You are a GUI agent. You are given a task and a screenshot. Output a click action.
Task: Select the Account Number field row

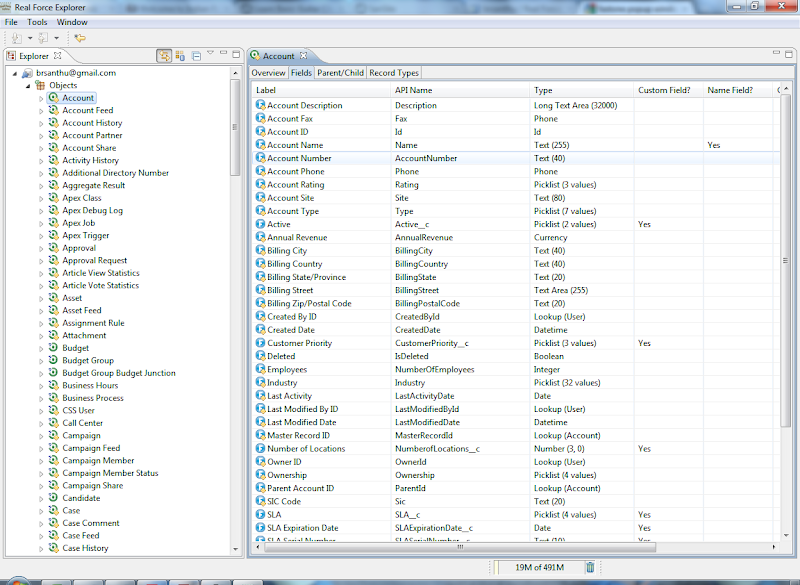(516, 158)
